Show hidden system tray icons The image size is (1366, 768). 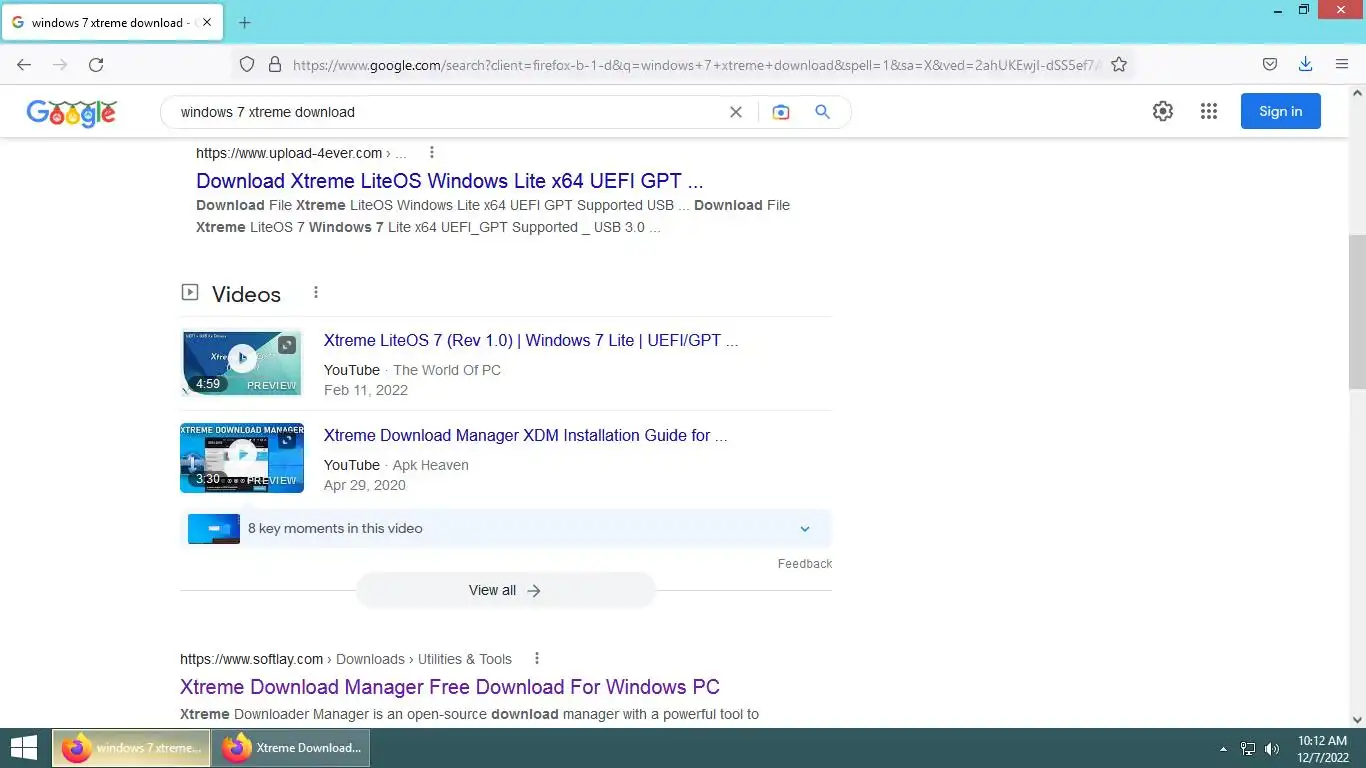pos(1223,749)
